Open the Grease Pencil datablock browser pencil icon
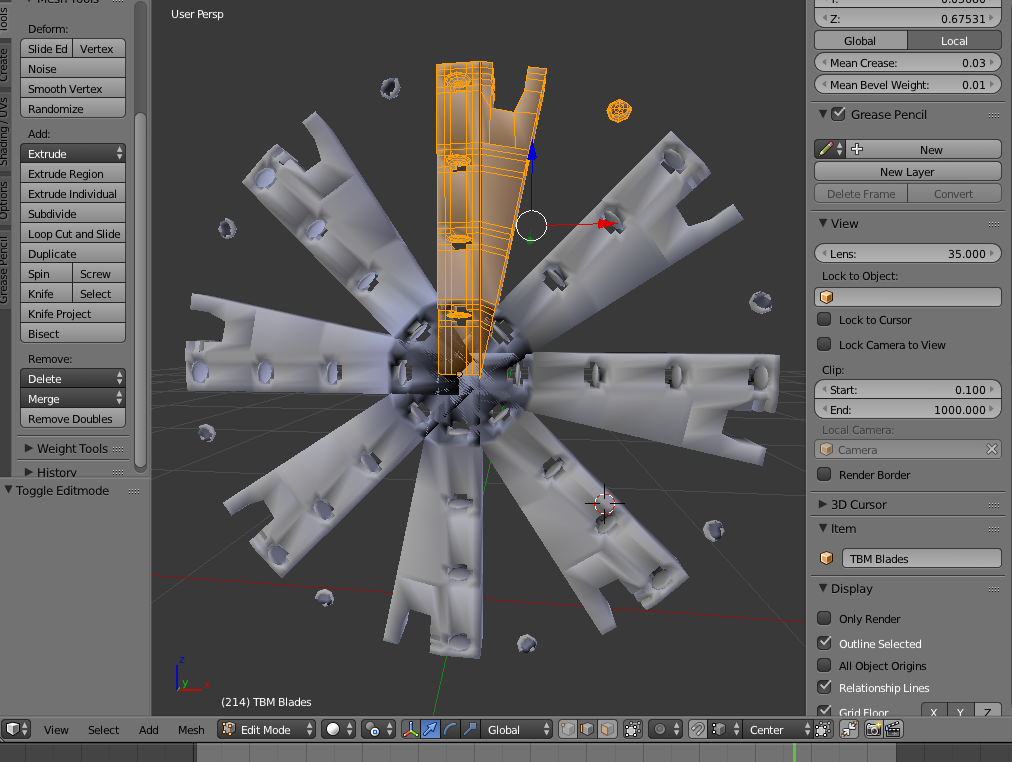 pyautogui.click(x=830, y=149)
